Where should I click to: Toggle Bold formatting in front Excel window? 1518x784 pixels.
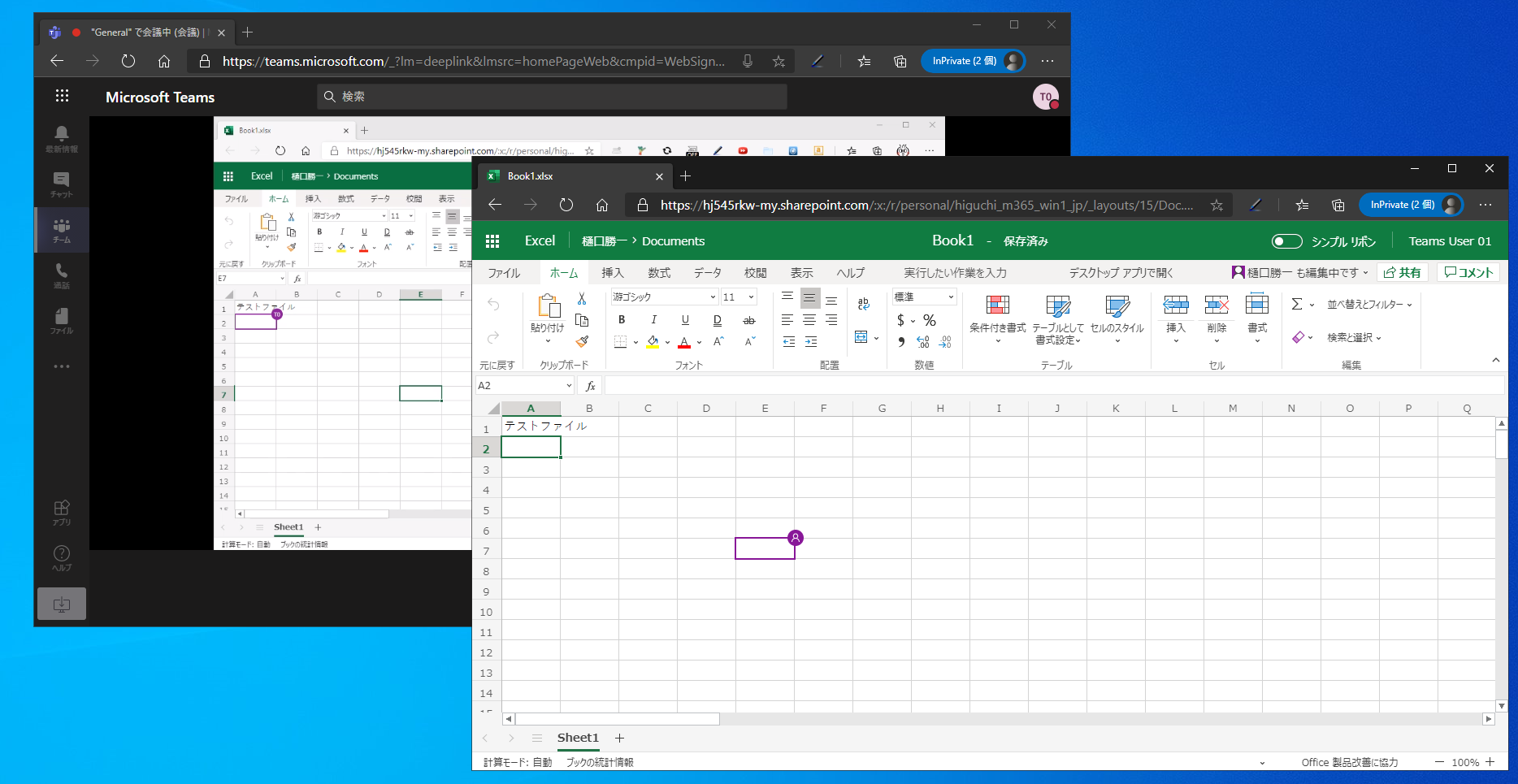pyautogui.click(x=622, y=320)
